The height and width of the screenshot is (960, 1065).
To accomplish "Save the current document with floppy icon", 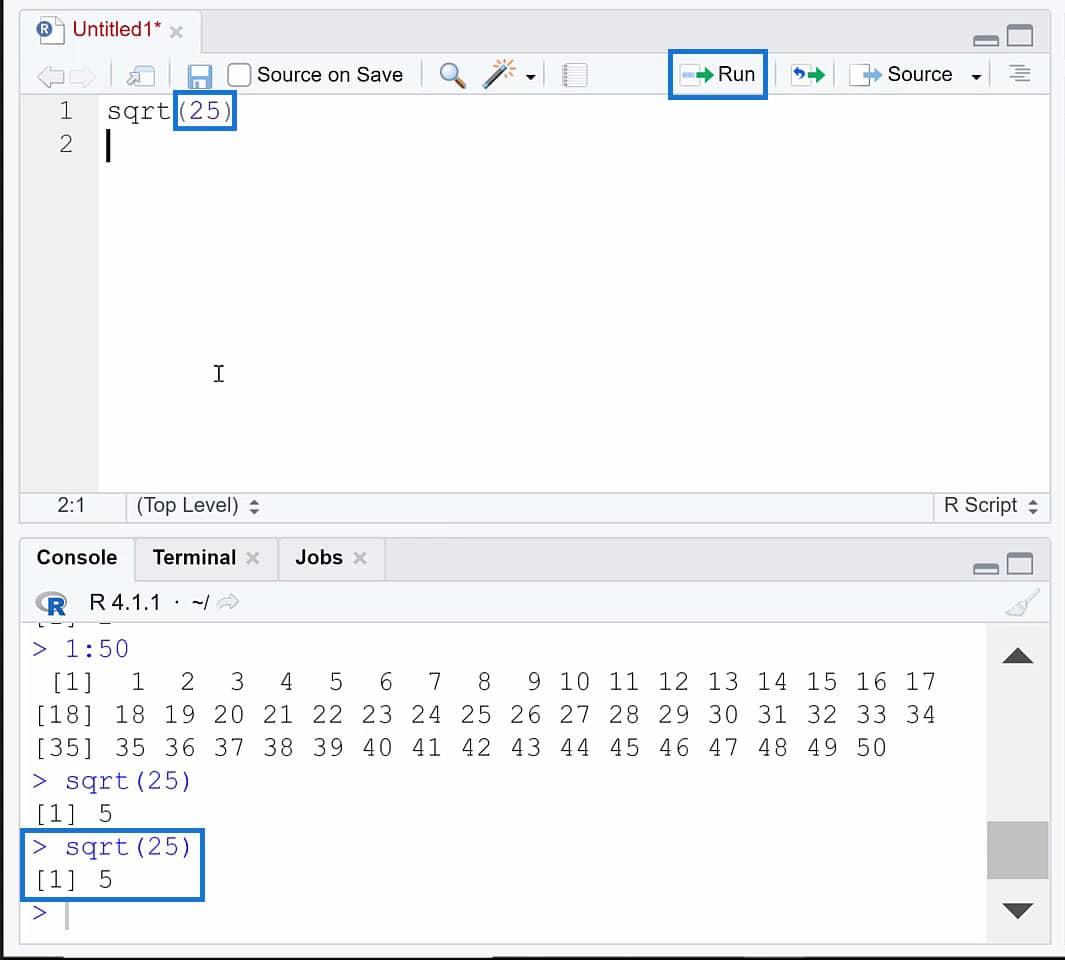I will coord(199,75).
